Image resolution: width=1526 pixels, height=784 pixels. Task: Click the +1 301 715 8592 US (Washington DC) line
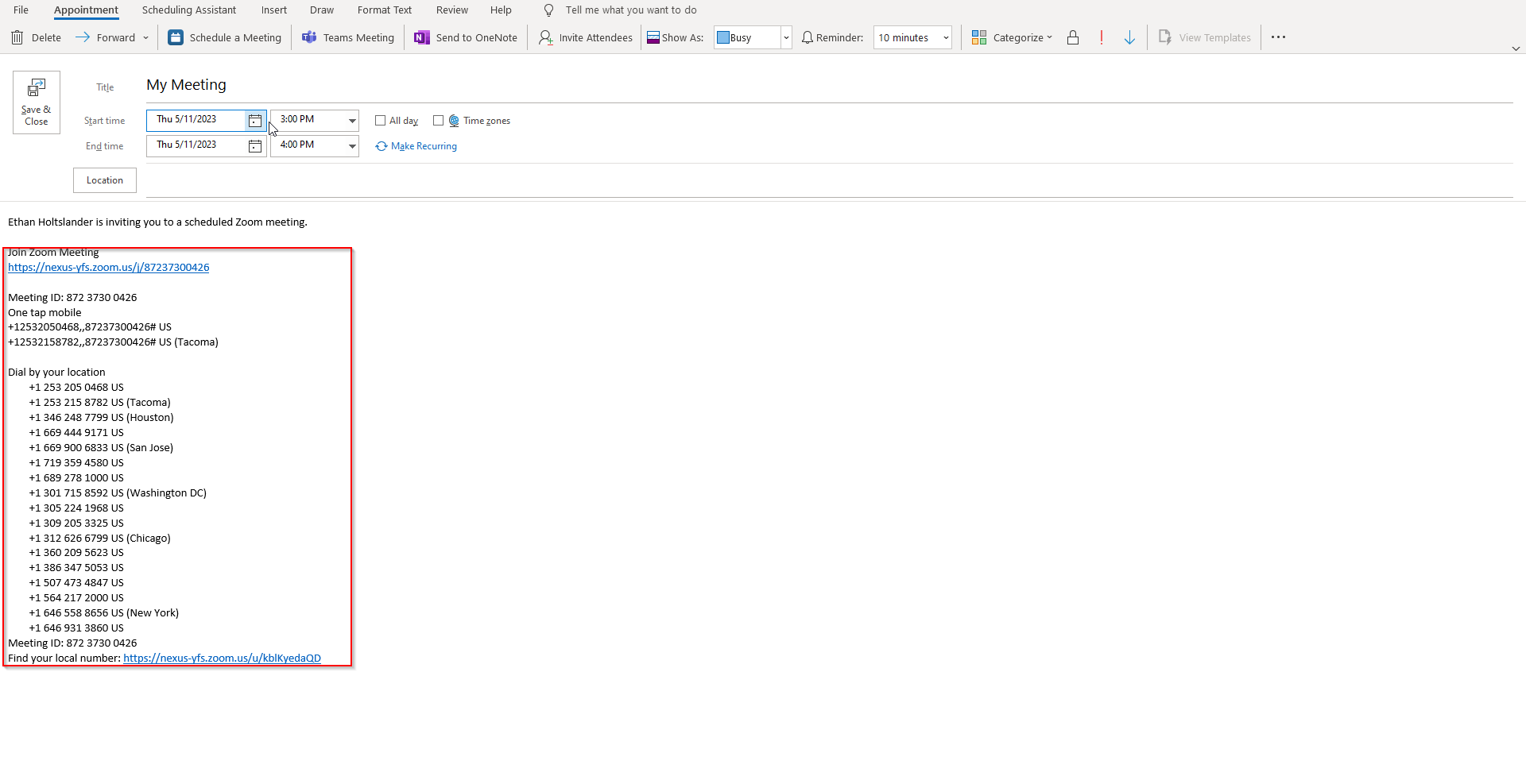tap(118, 493)
